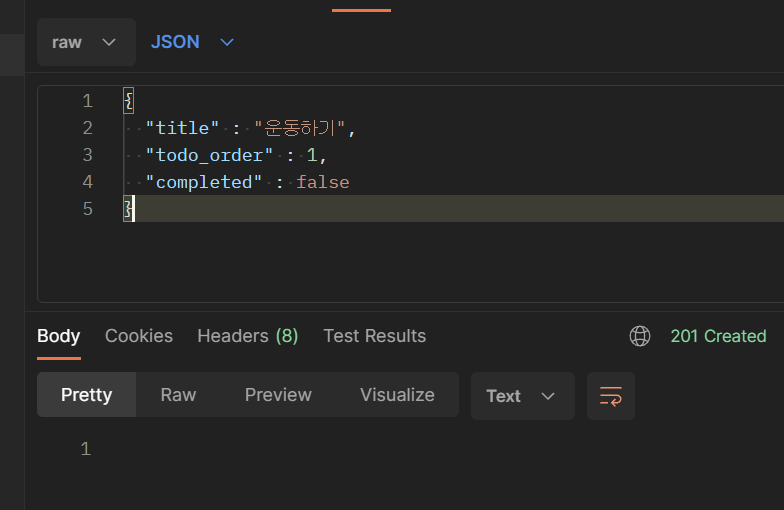Click the "title" key in request body
Image resolution: width=784 pixels, height=510 pixels.
pos(182,128)
